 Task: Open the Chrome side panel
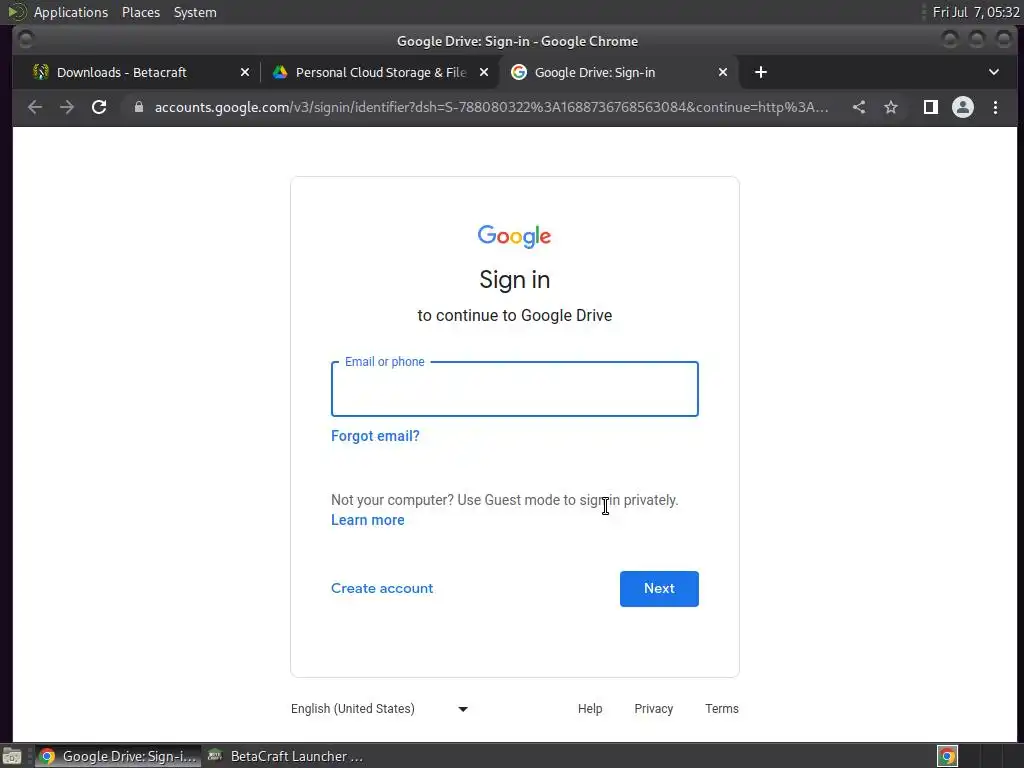tap(931, 107)
